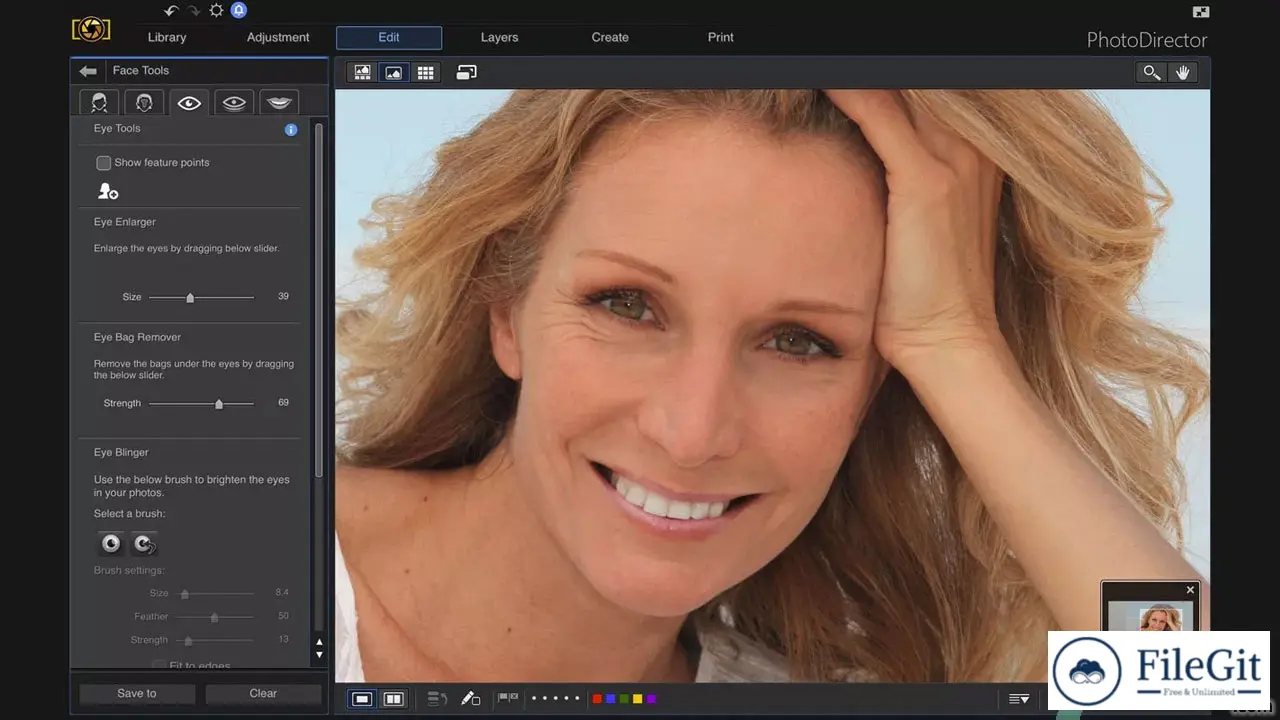Click the Face Tools panel scrollbar

[x=319, y=300]
